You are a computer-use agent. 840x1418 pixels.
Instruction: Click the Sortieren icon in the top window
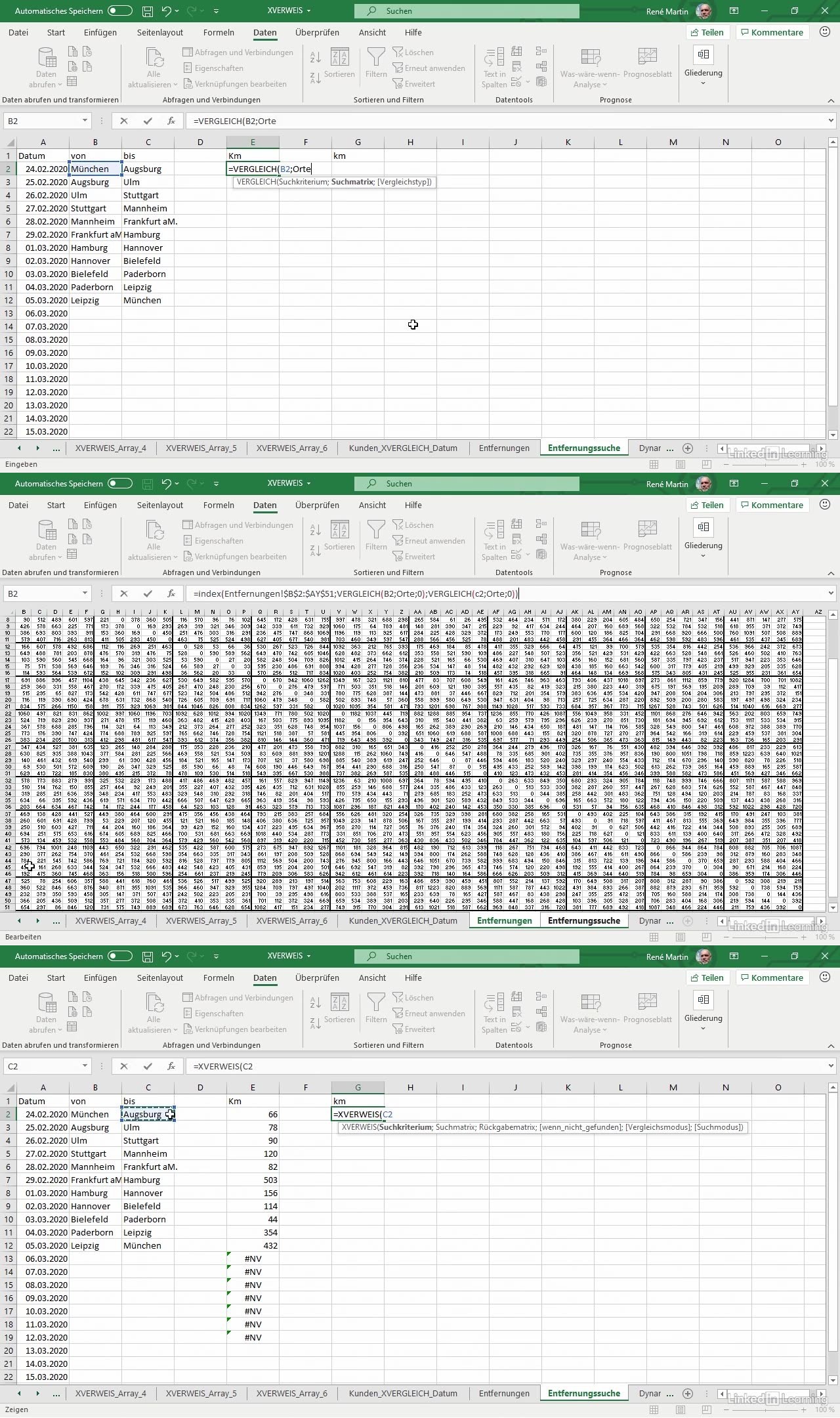339,62
